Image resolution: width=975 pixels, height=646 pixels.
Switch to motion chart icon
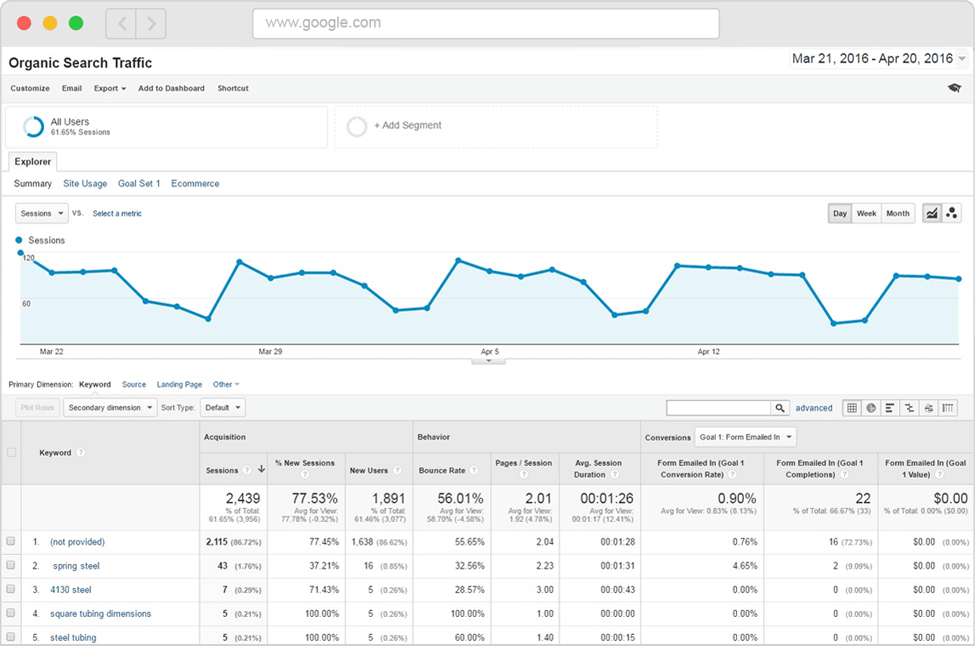pos(952,213)
